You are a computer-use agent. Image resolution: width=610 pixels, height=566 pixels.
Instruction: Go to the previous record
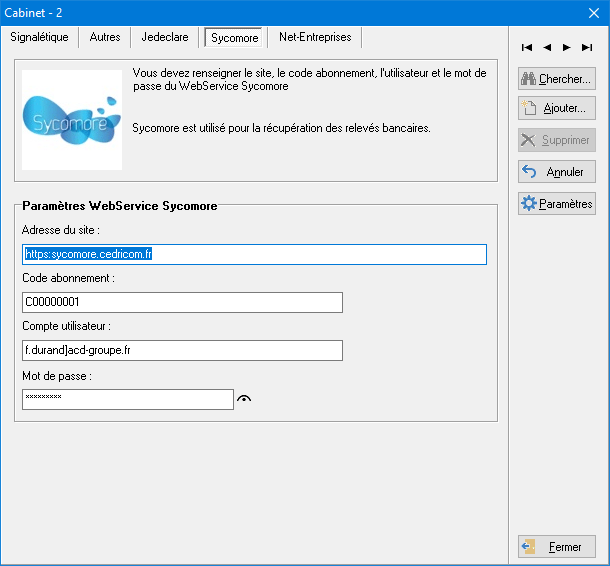click(547, 47)
